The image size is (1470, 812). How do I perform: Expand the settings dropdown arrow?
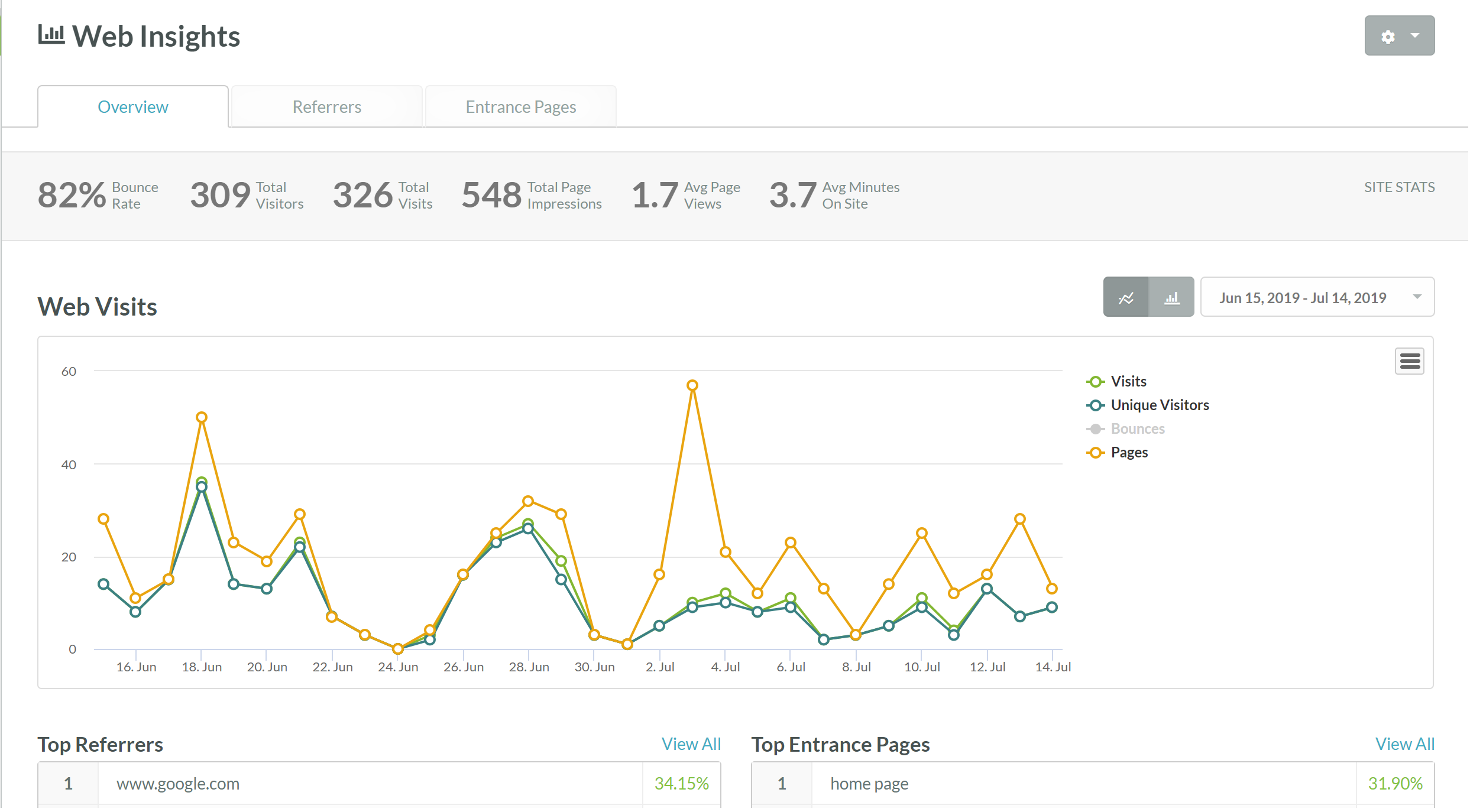(1415, 36)
